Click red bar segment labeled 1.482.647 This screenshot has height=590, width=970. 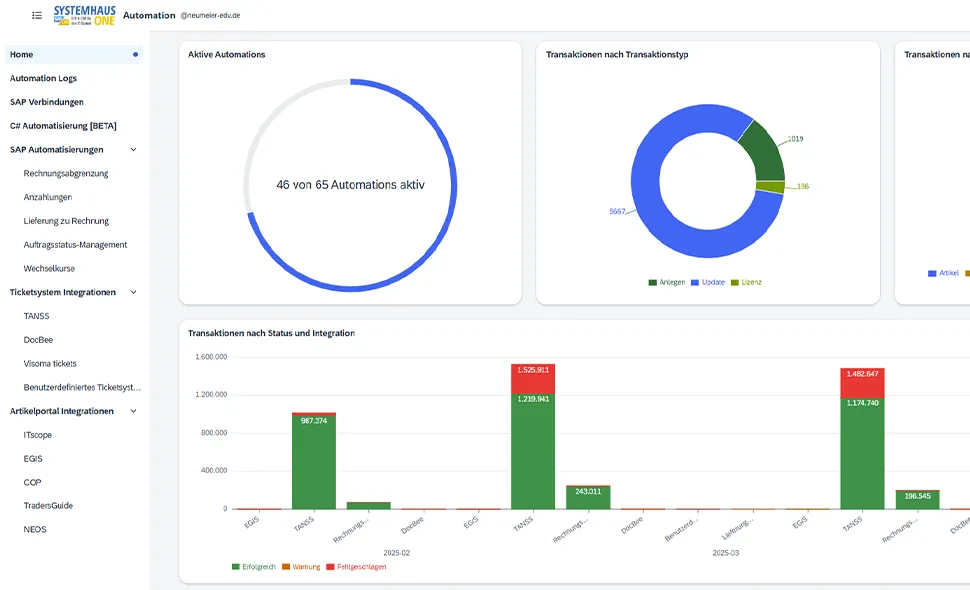[x=862, y=383]
